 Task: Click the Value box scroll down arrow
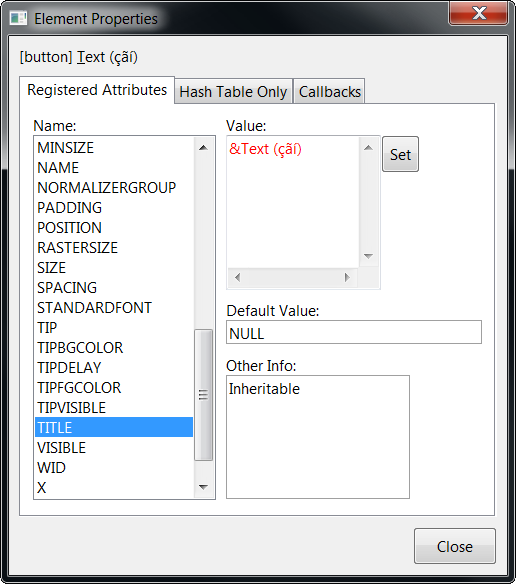click(x=368, y=256)
